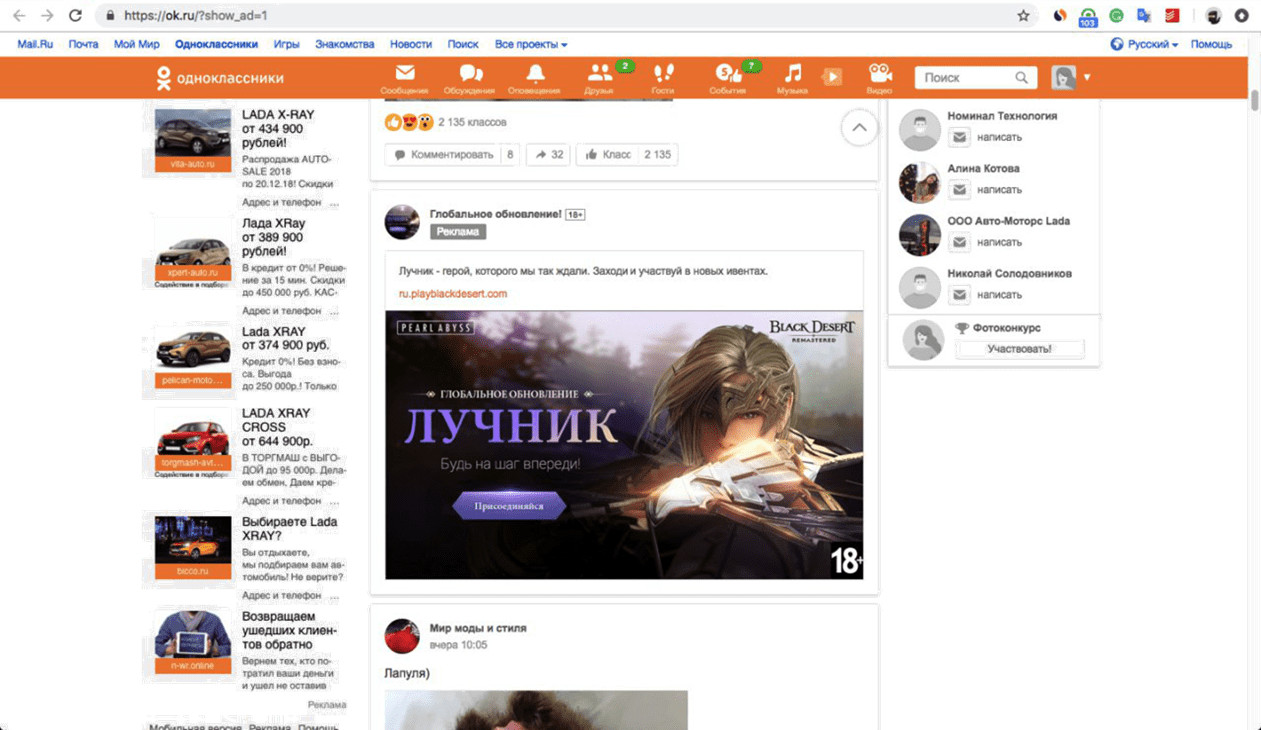This screenshot has width=1261, height=730.
Task: Click написать next to Номинал Технология
Action: pyautogui.click(x=999, y=137)
